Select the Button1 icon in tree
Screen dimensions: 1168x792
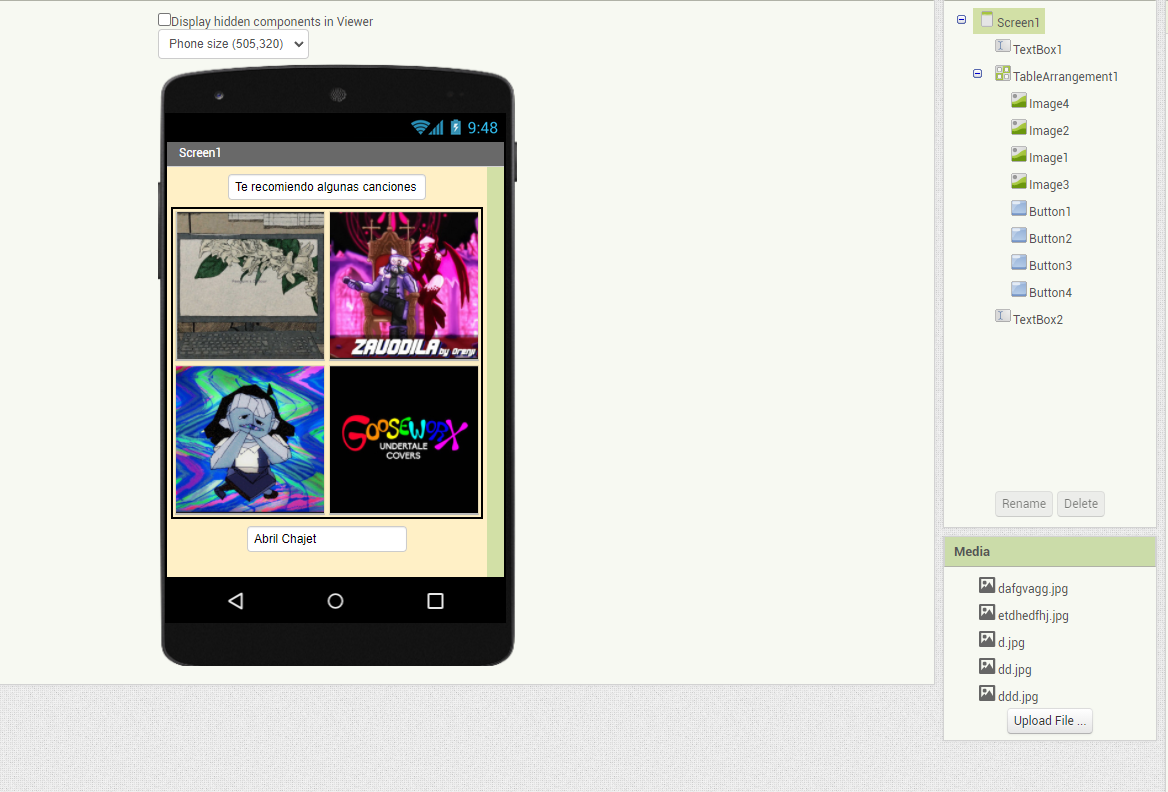click(x=1018, y=208)
